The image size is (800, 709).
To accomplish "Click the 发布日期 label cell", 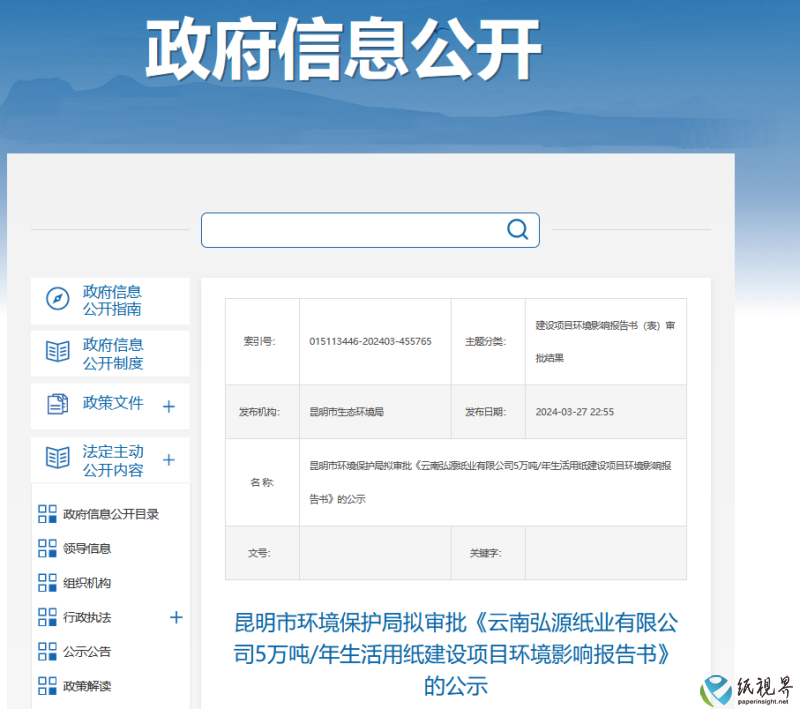I will pyautogui.click(x=488, y=412).
